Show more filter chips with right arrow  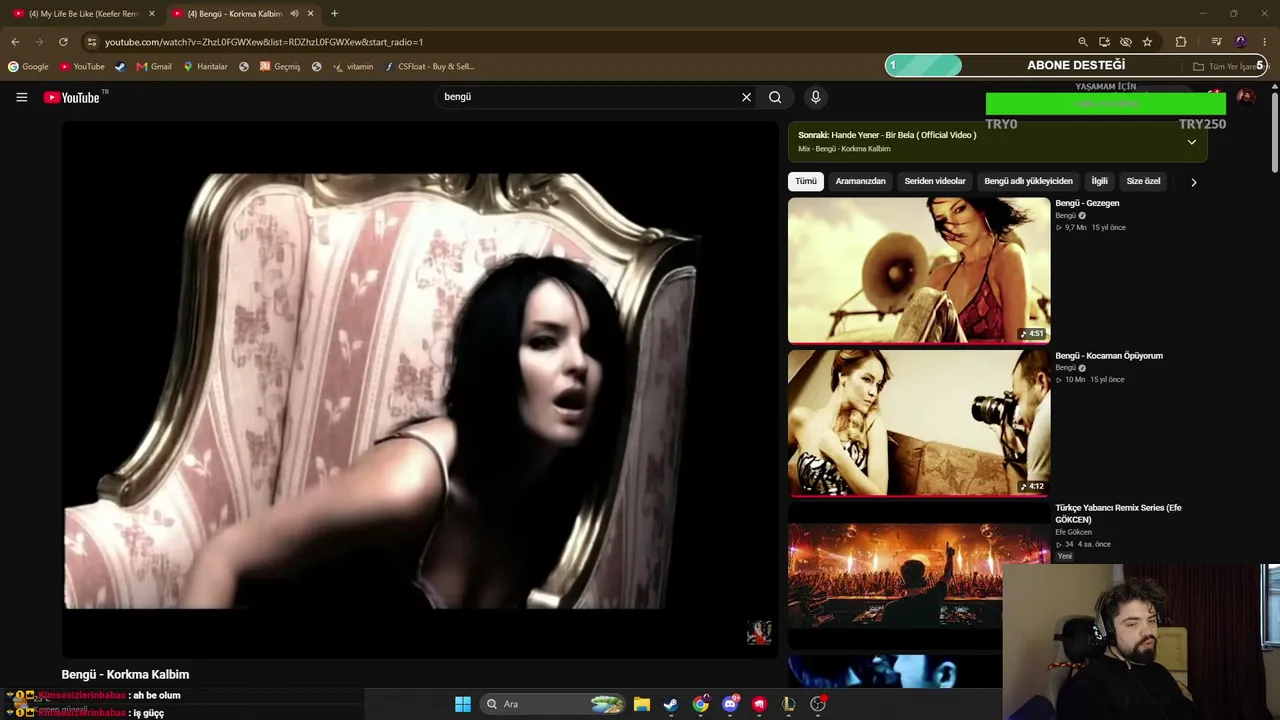(1193, 182)
